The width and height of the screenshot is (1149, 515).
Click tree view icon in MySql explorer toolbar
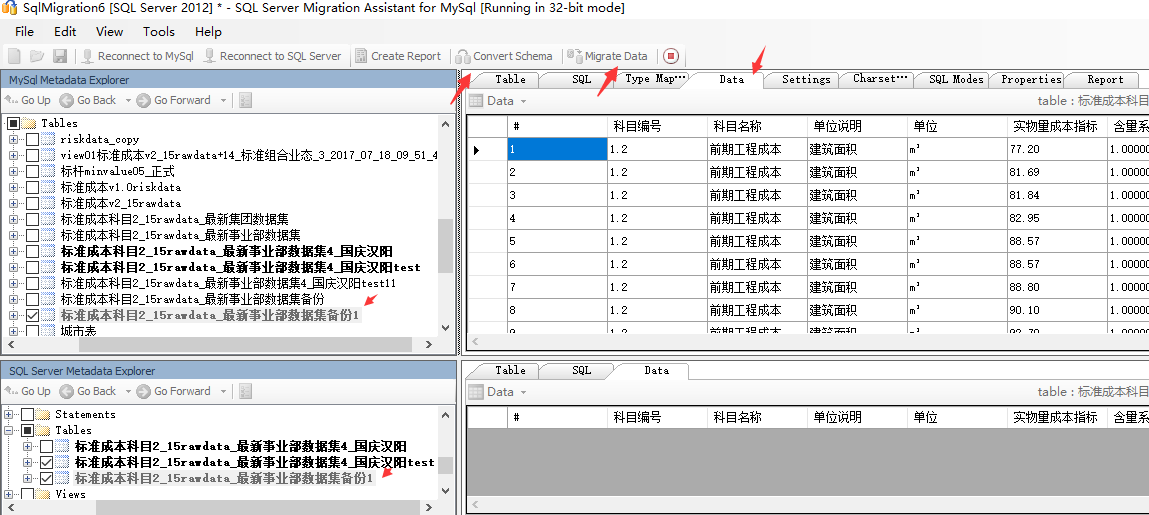point(245,100)
